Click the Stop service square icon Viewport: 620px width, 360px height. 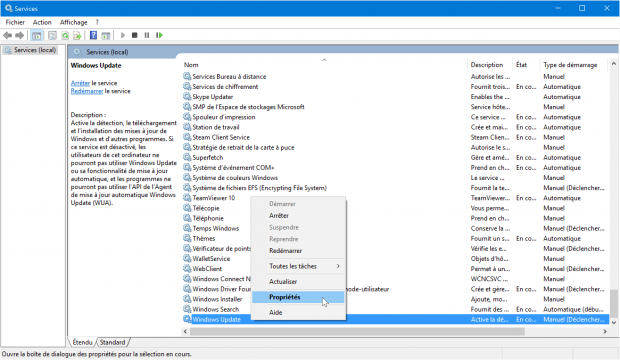[134, 35]
